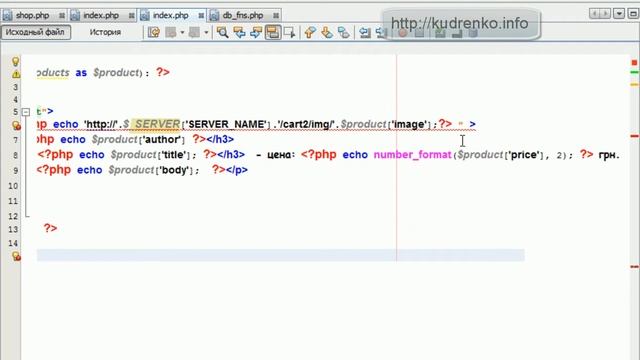Toggle rectangular selection mode icon
This screenshot has height=360, width=640.
pyautogui.click(x=289, y=32)
